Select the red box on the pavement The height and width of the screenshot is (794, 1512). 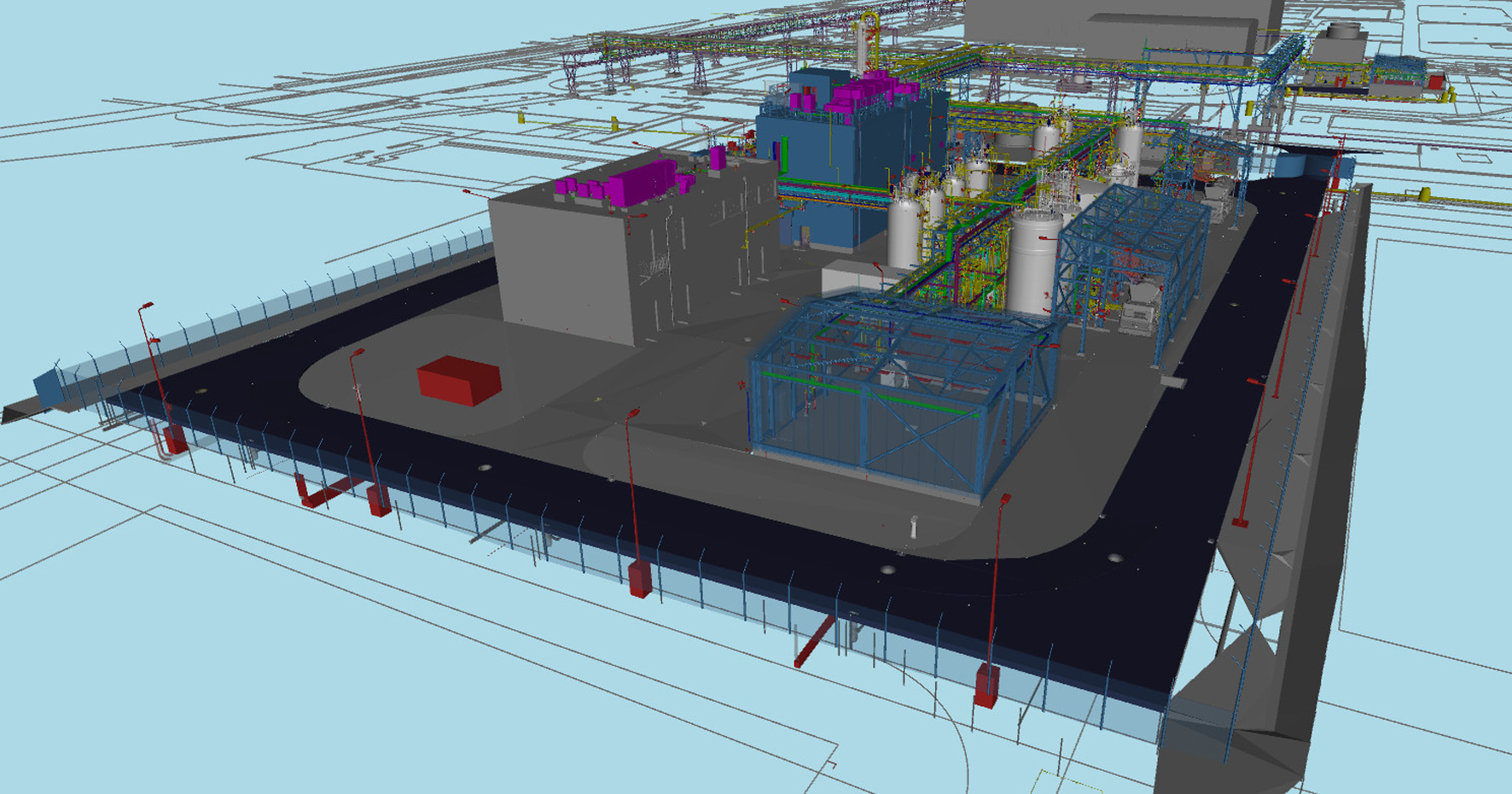(457, 380)
